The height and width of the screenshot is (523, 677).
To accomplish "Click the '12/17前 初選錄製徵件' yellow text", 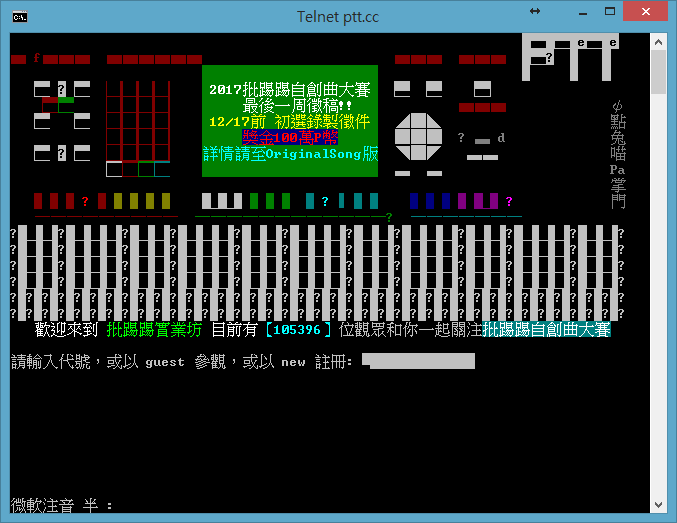I will tap(290, 122).
